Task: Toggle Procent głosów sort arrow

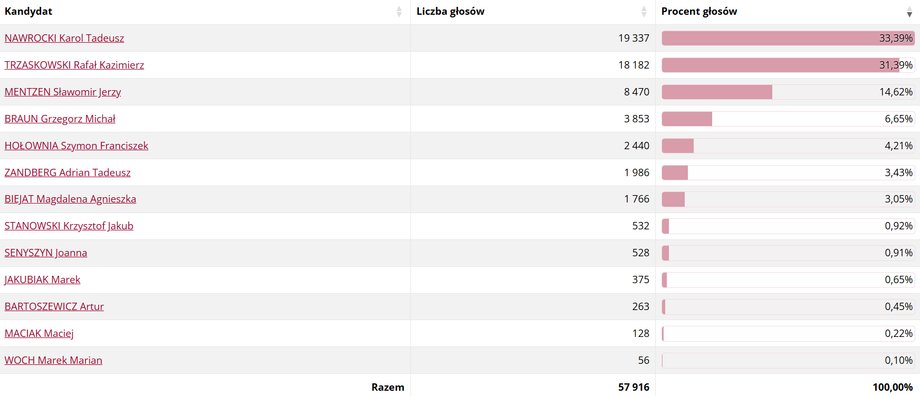Action: coord(909,12)
